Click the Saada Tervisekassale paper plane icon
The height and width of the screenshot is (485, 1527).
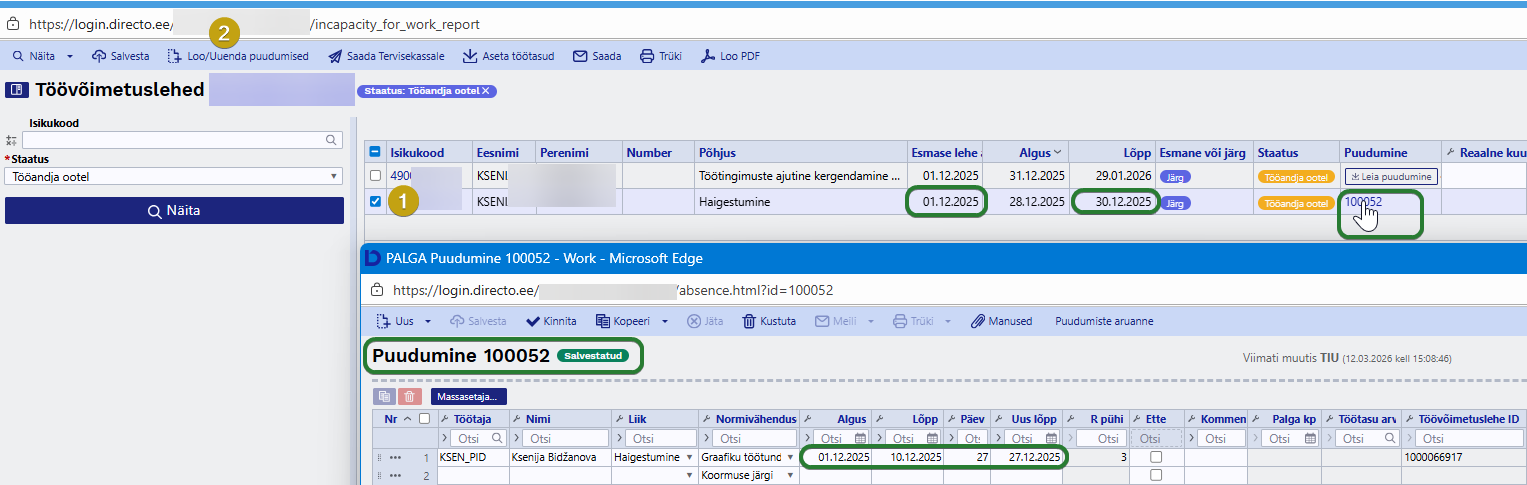(335, 57)
